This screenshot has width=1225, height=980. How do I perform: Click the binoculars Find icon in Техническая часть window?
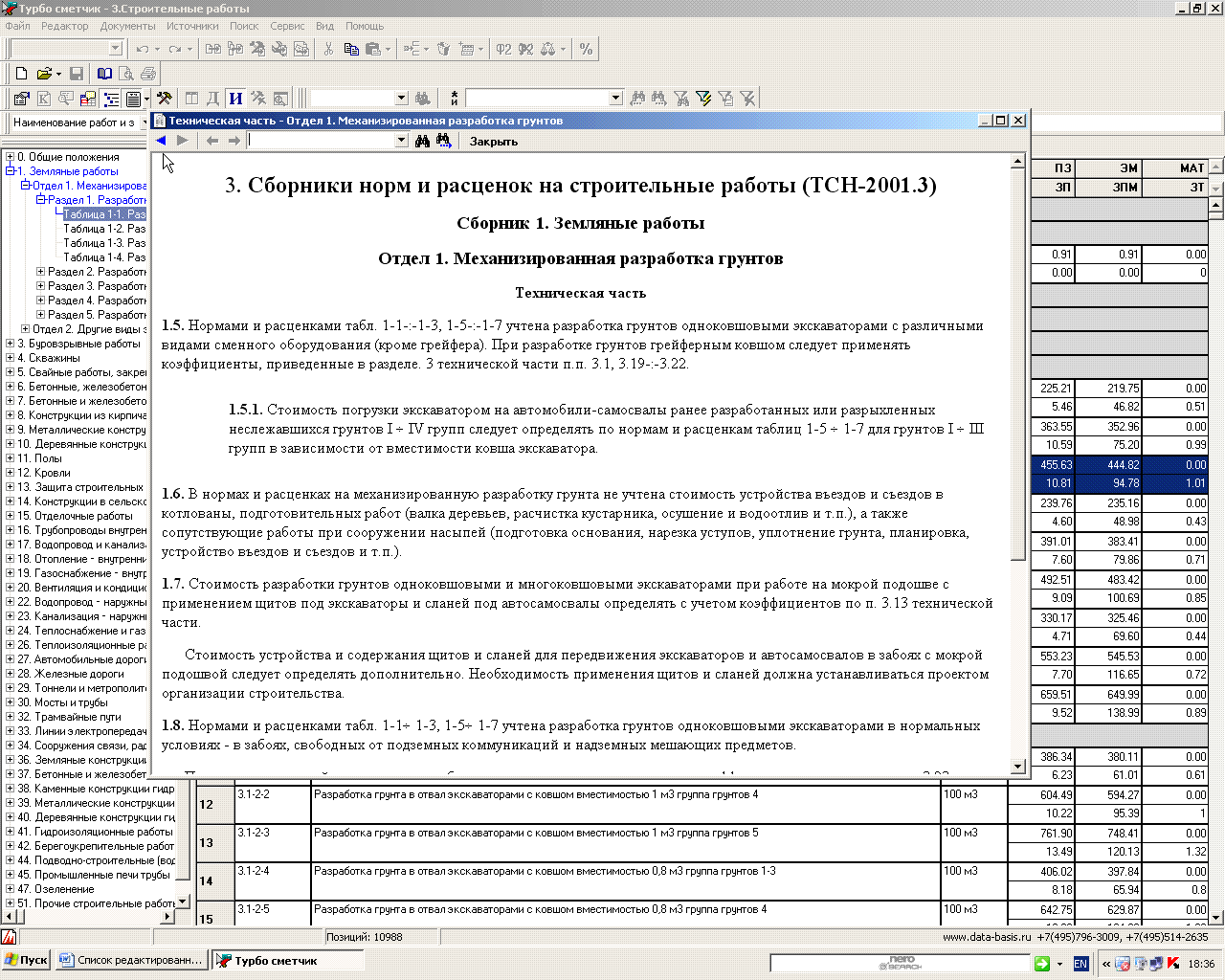(422, 141)
